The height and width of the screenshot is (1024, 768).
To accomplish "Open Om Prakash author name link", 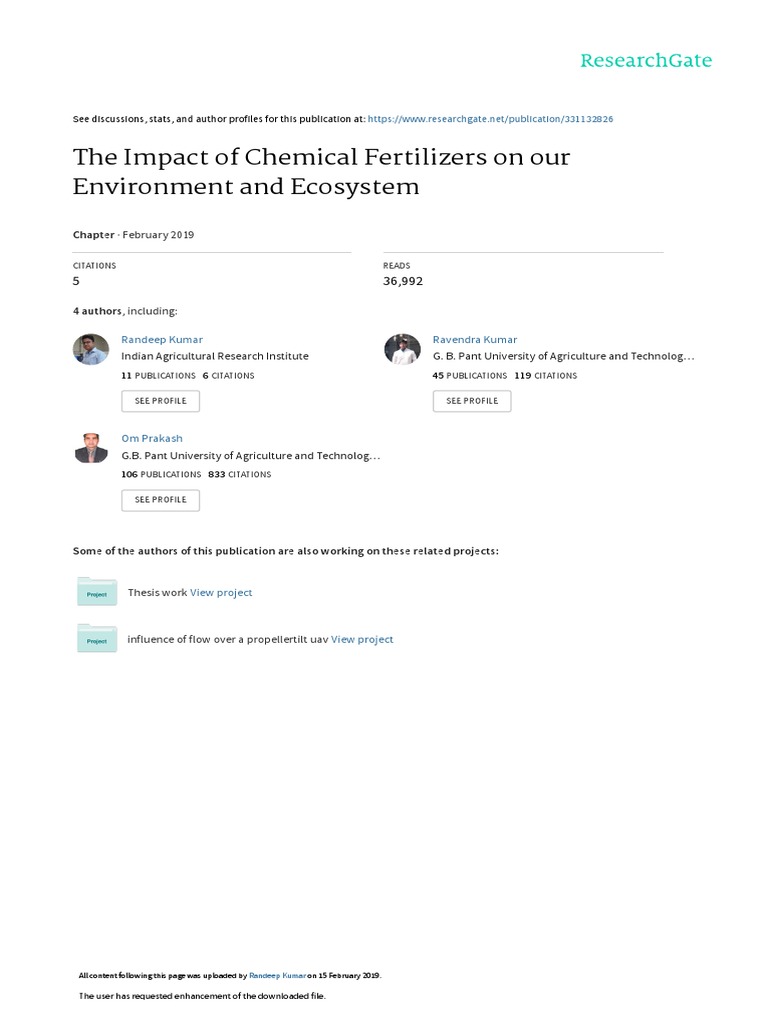I will (x=152, y=438).
